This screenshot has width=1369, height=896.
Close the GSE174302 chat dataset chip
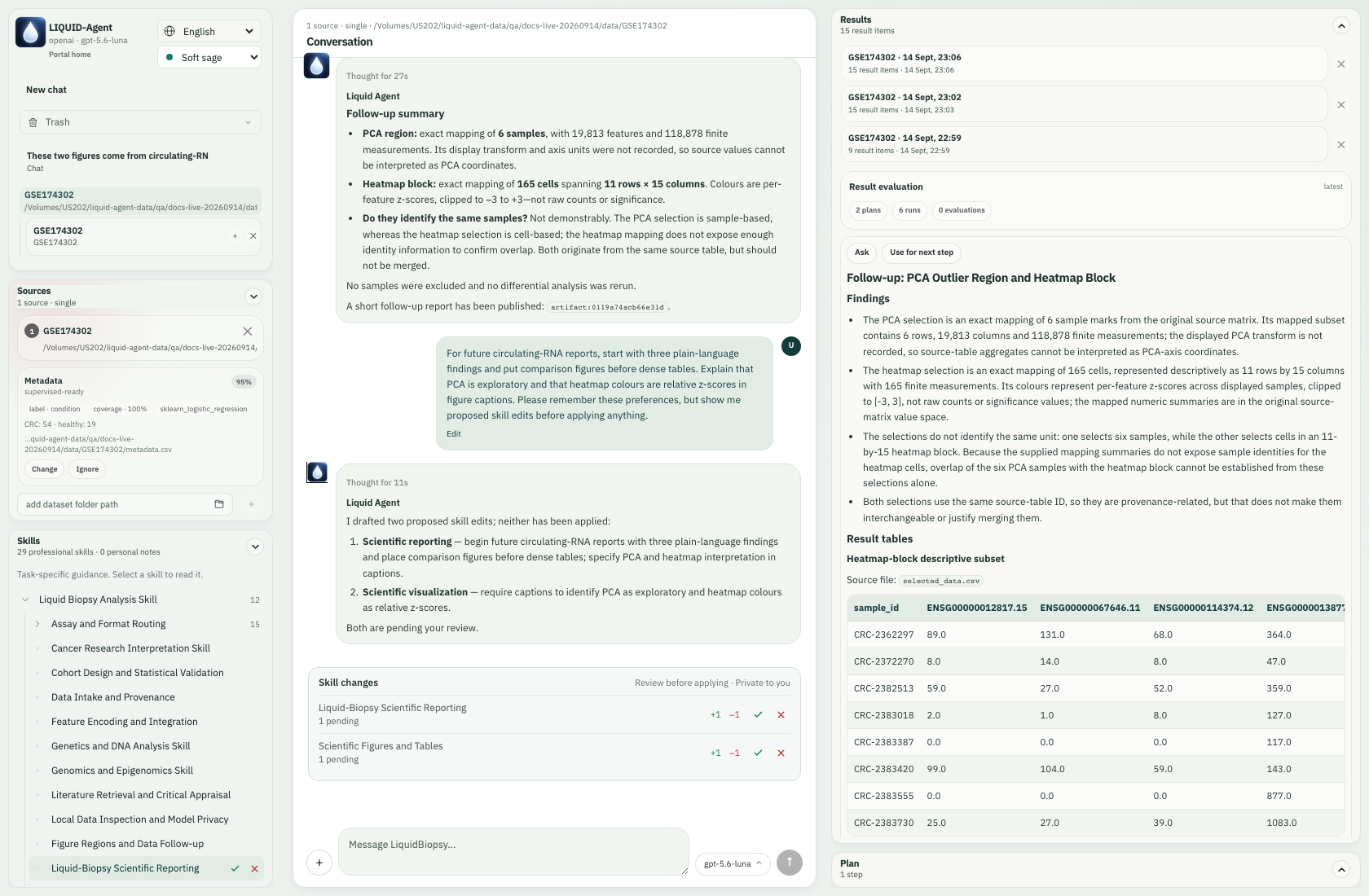coord(253,236)
